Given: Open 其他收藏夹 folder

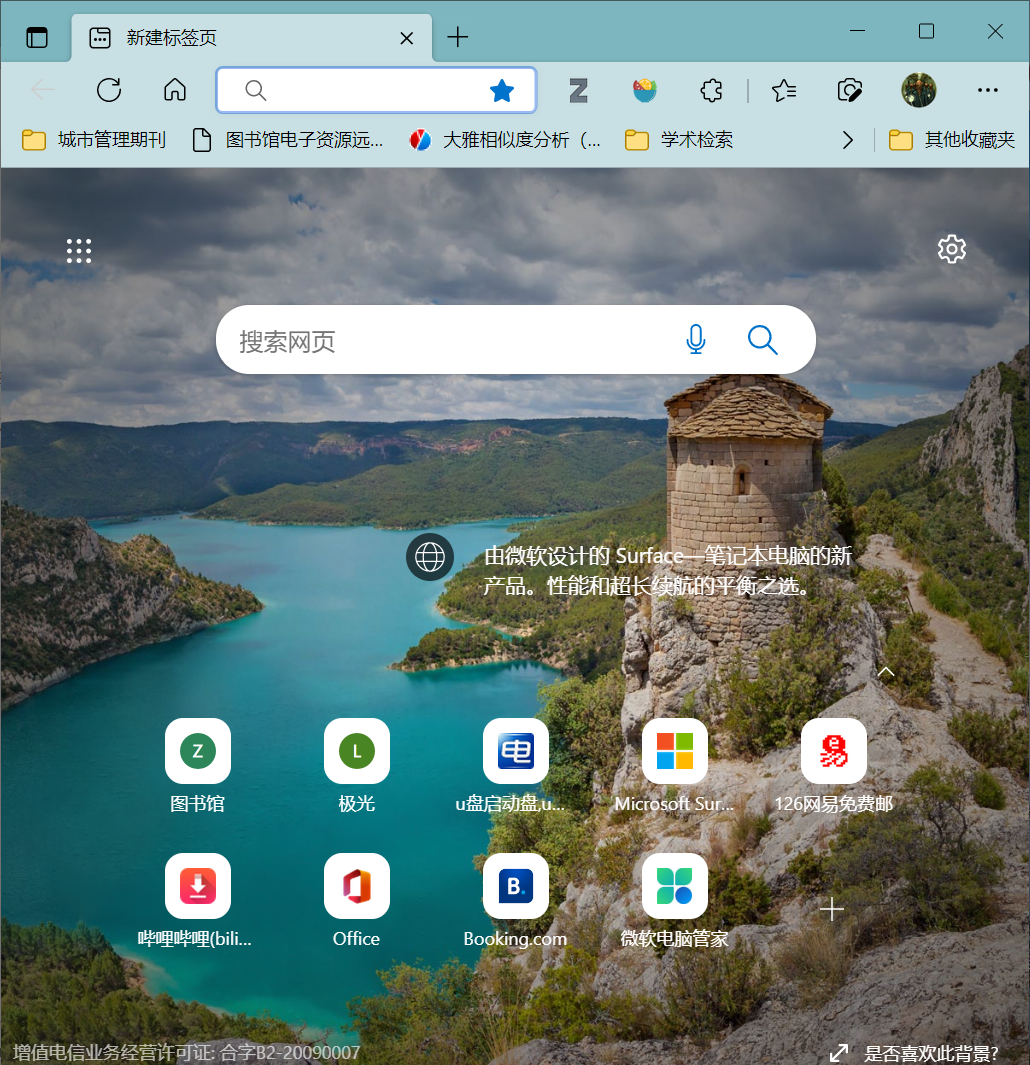Looking at the screenshot, I should click(x=952, y=140).
